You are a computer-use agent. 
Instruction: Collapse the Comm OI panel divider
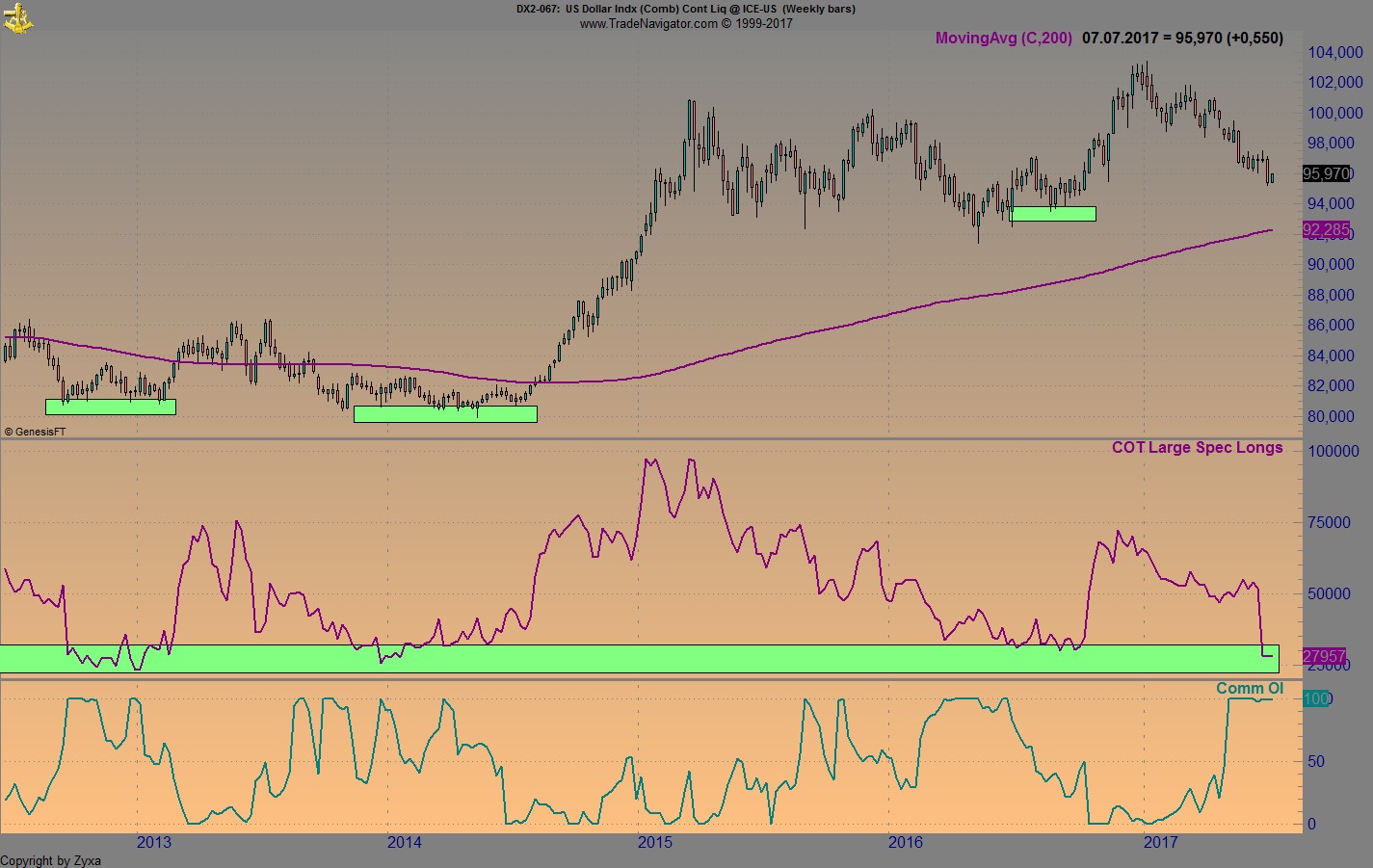point(674,679)
